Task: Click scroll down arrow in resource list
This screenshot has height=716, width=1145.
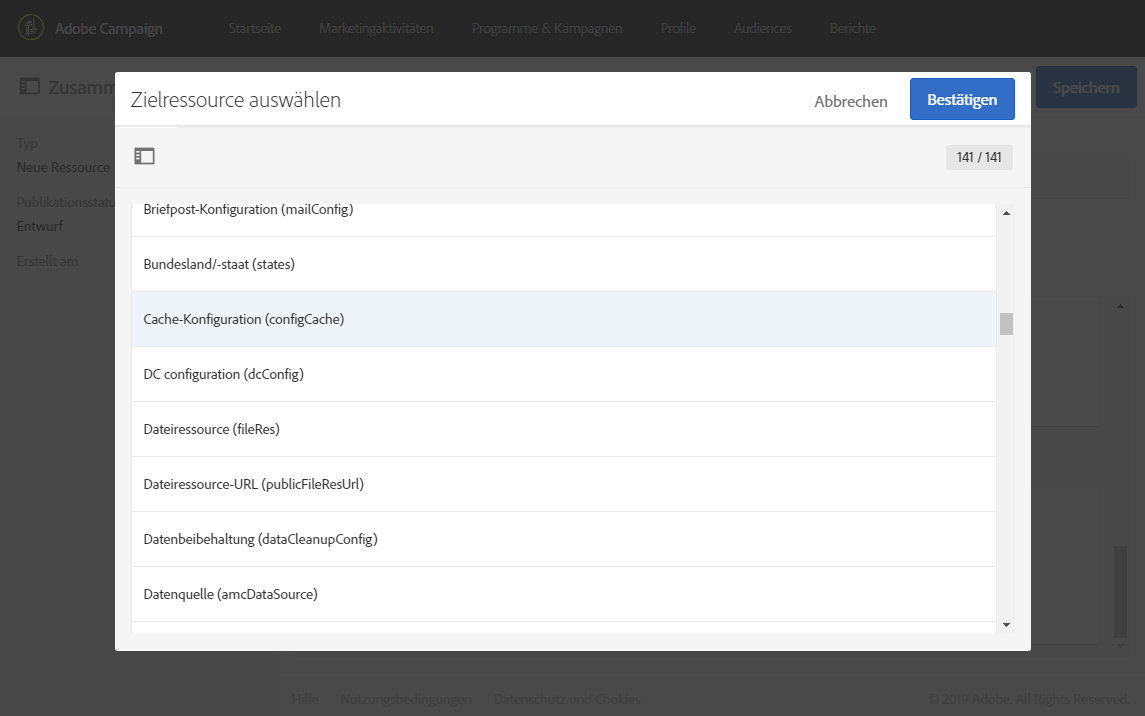Action: (1006, 625)
